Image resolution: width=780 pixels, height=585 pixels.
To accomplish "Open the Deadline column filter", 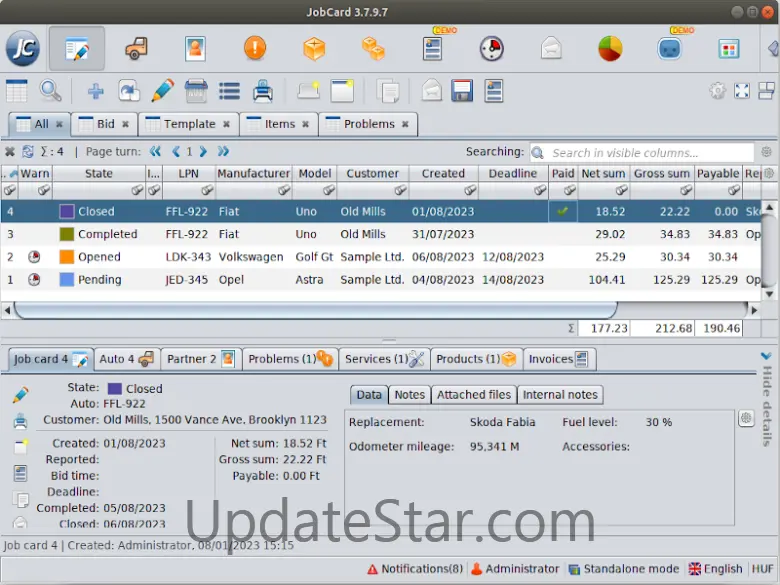I will click(540, 190).
